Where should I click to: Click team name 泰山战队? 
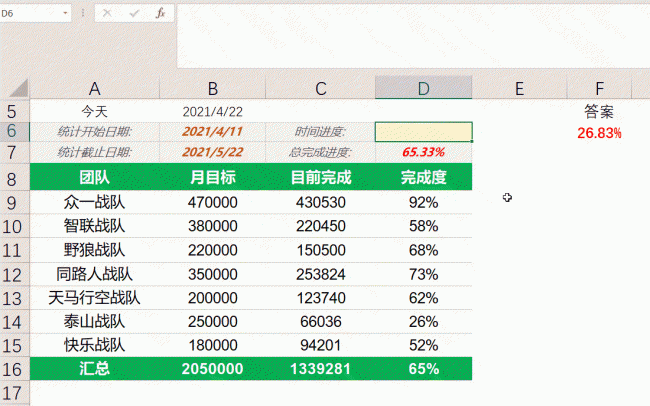pos(95,321)
